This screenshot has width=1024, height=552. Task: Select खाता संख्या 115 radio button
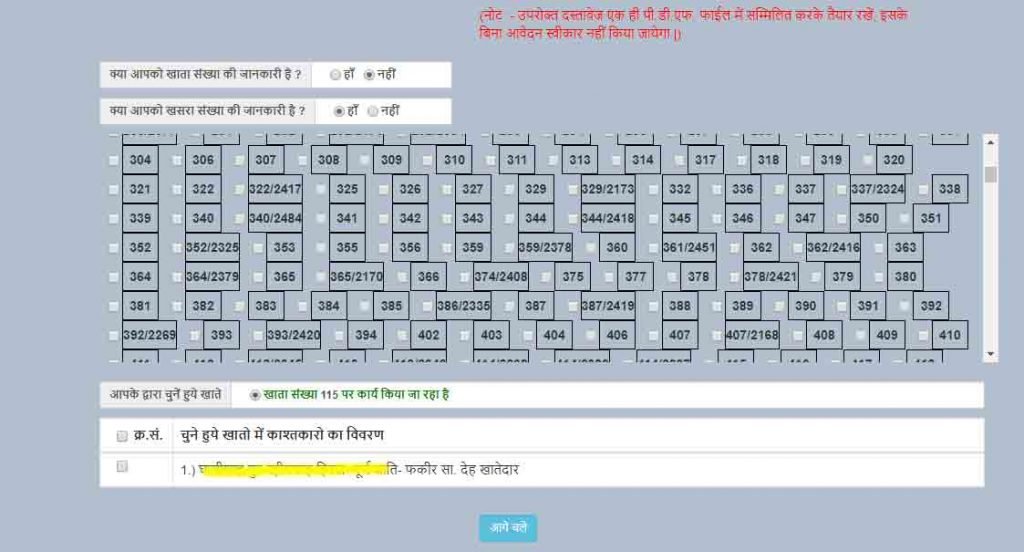point(255,395)
